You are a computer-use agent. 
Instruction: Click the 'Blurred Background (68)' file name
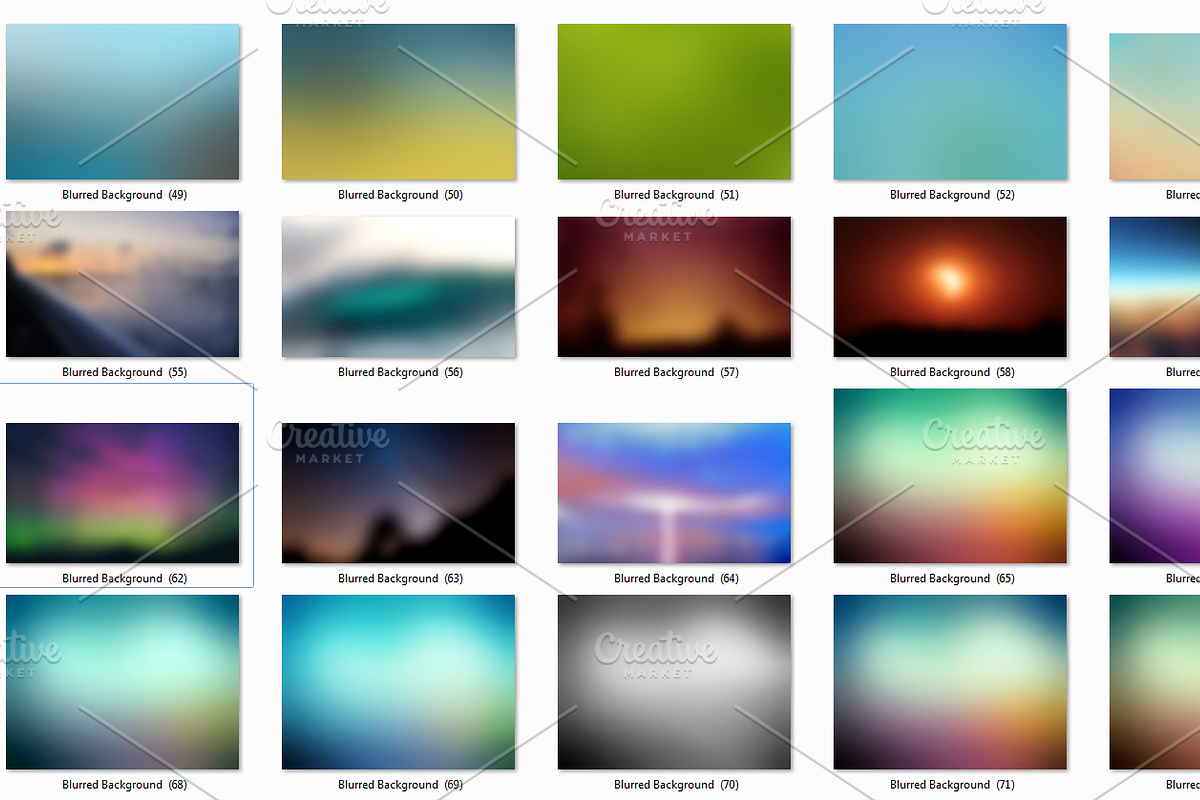point(124,785)
